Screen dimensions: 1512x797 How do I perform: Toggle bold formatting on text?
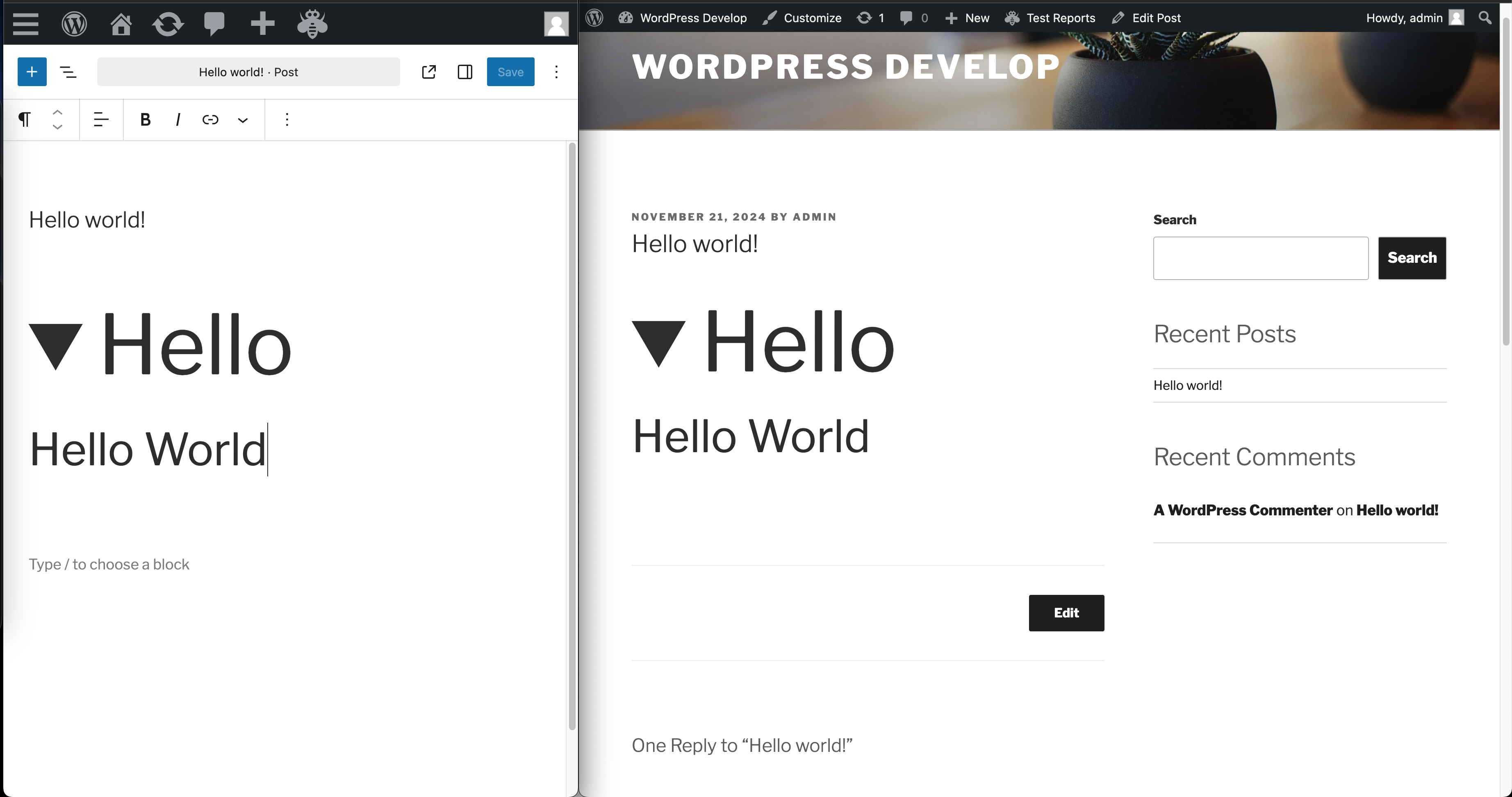145,120
